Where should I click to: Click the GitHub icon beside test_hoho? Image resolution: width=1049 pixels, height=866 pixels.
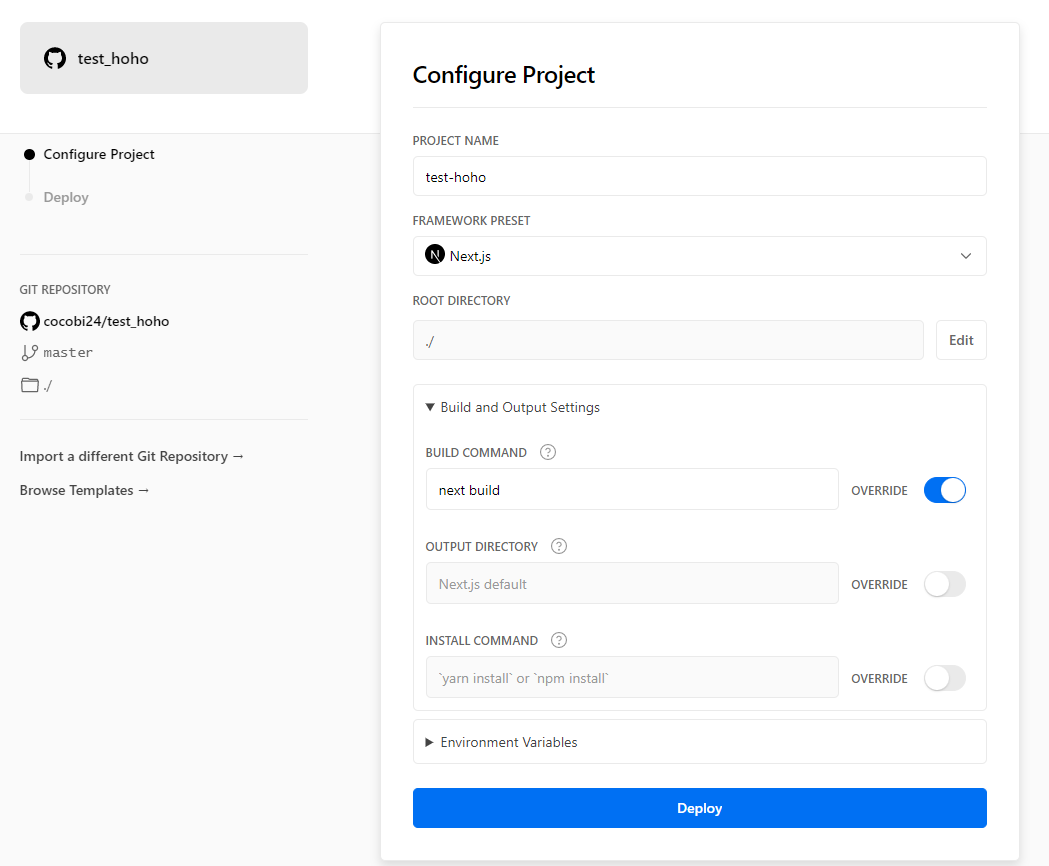(x=55, y=58)
